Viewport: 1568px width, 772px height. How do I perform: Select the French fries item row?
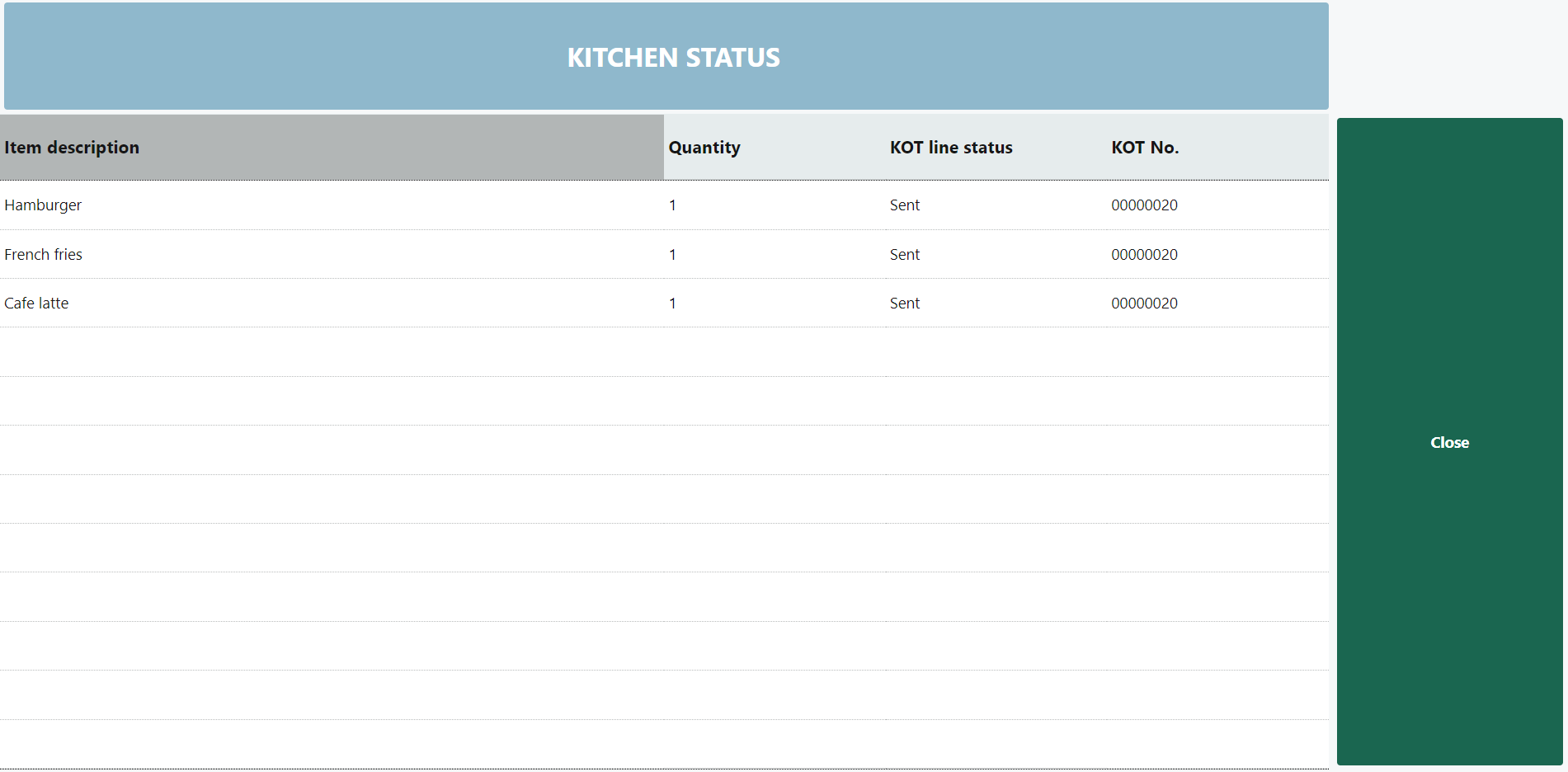43,255
